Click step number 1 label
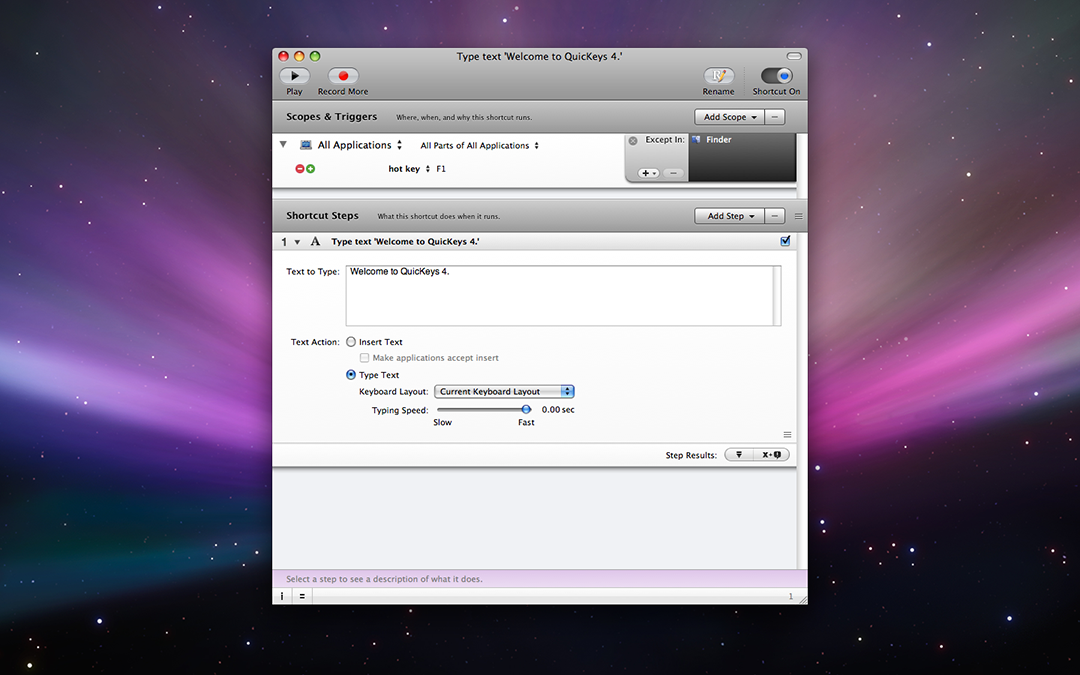The height and width of the screenshot is (675, 1080). click(x=284, y=242)
